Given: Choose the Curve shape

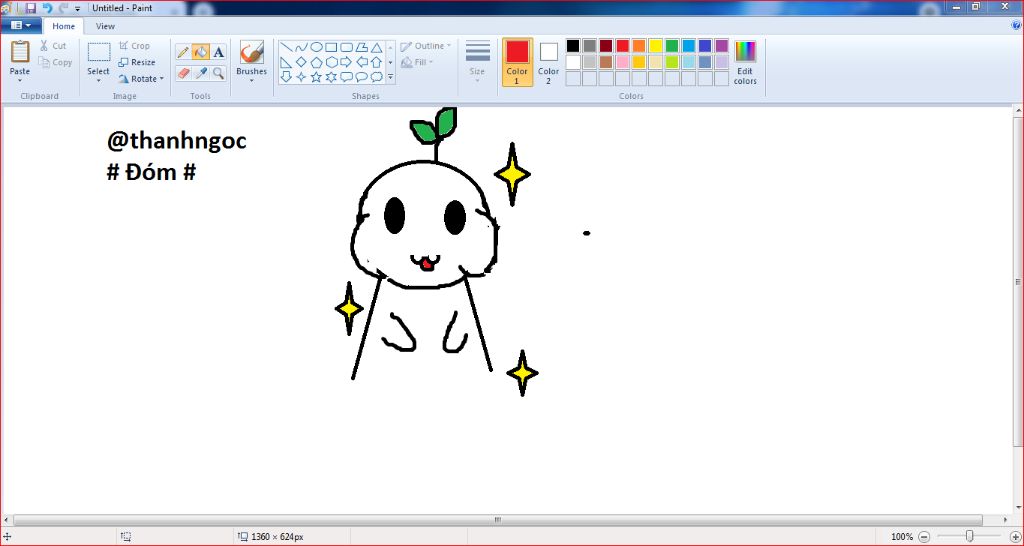Looking at the screenshot, I should tap(301, 47).
